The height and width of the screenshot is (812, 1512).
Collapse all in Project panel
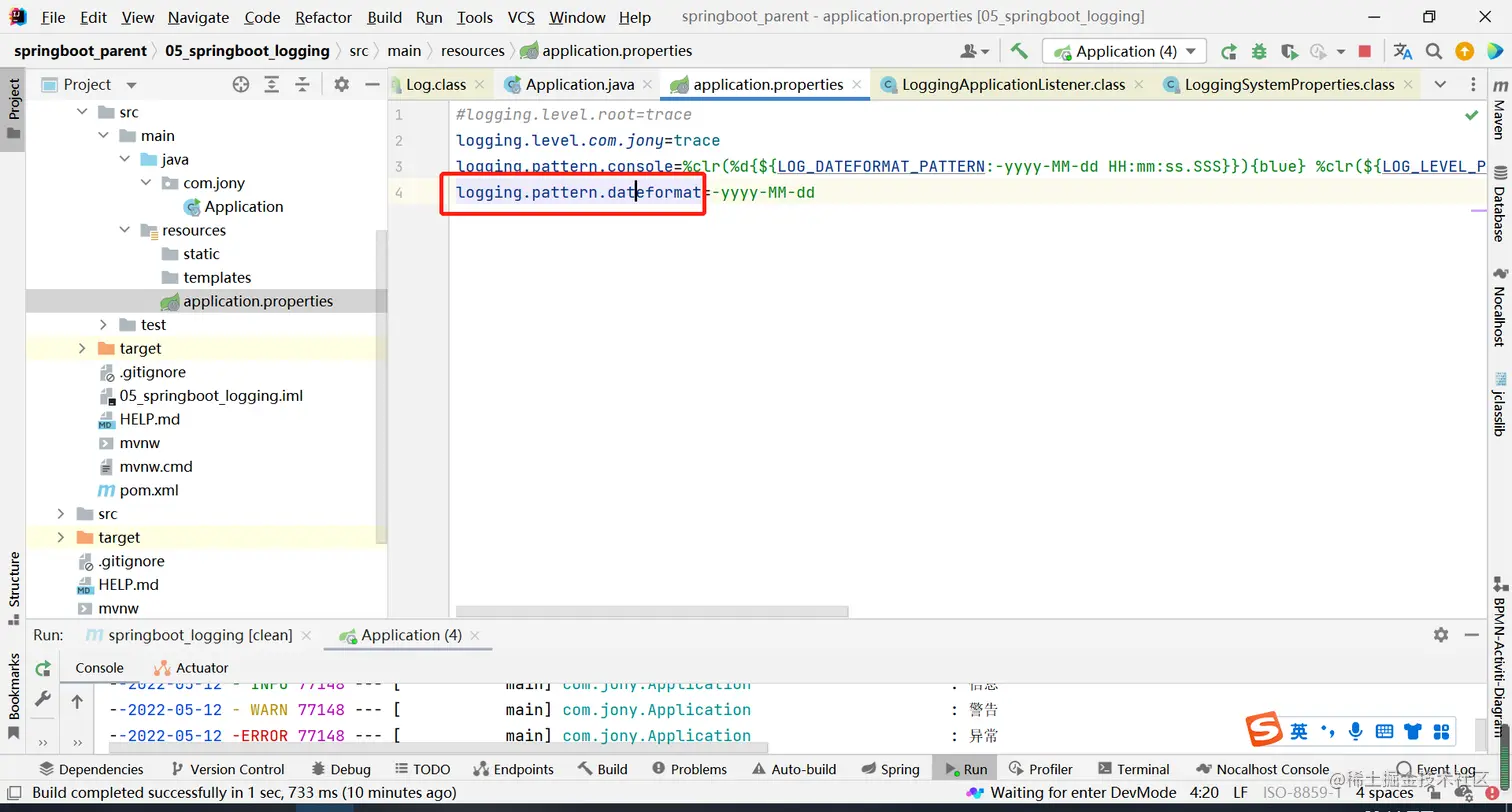pos(301,85)
